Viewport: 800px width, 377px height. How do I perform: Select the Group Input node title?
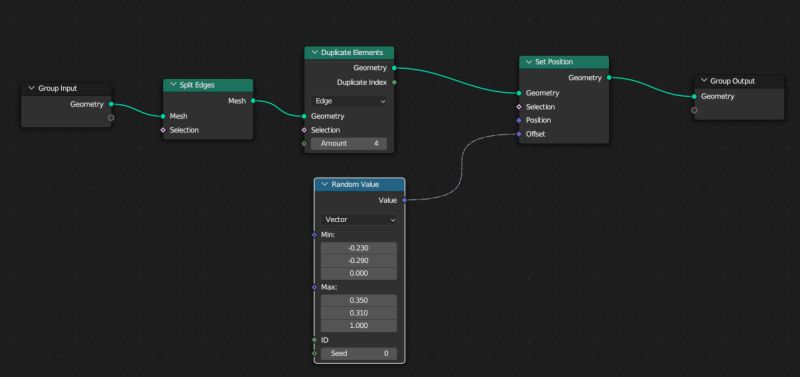point(58,88)
